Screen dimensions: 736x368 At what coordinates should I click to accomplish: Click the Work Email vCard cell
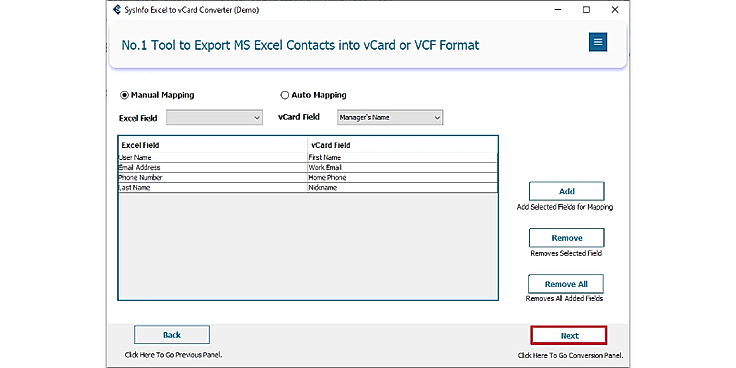(x=402, y=168)
